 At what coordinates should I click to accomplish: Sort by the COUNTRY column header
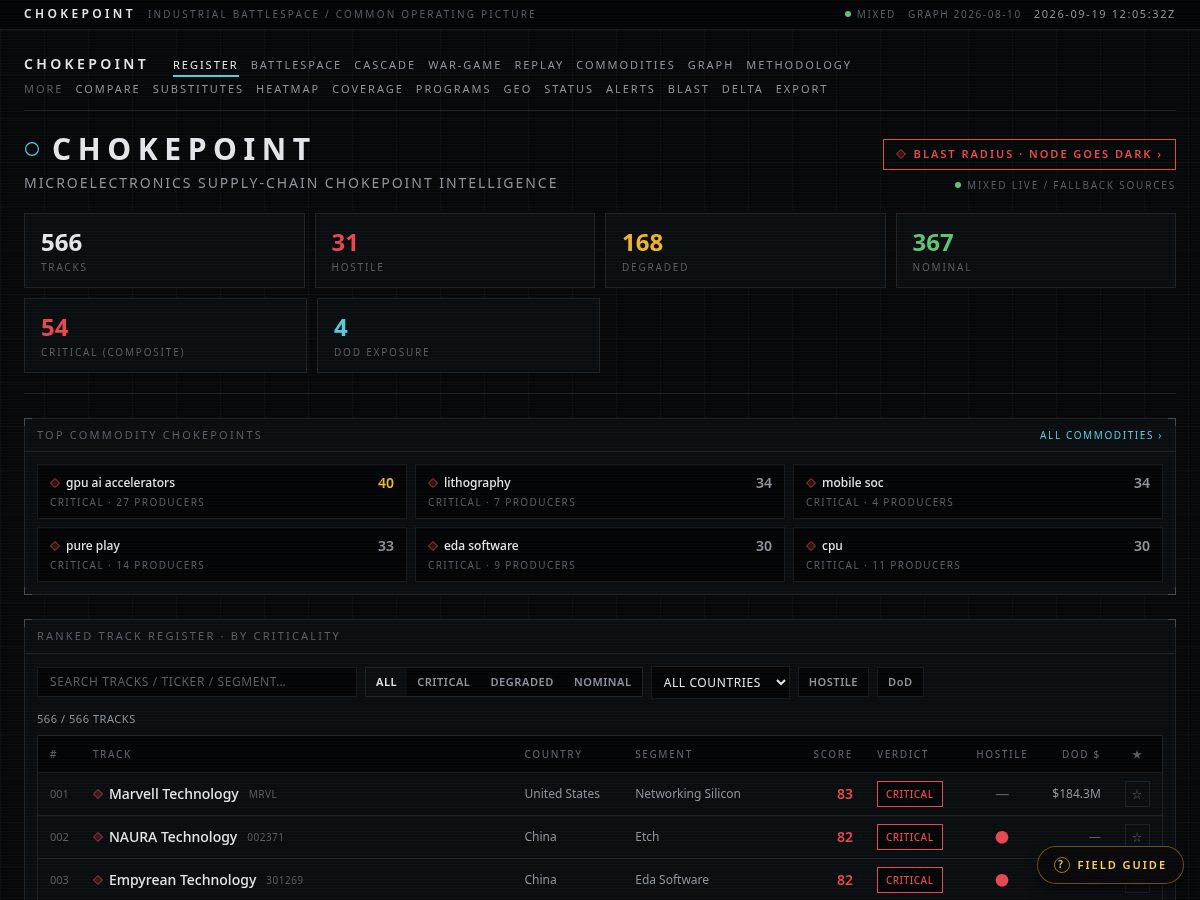coord(553,754)
